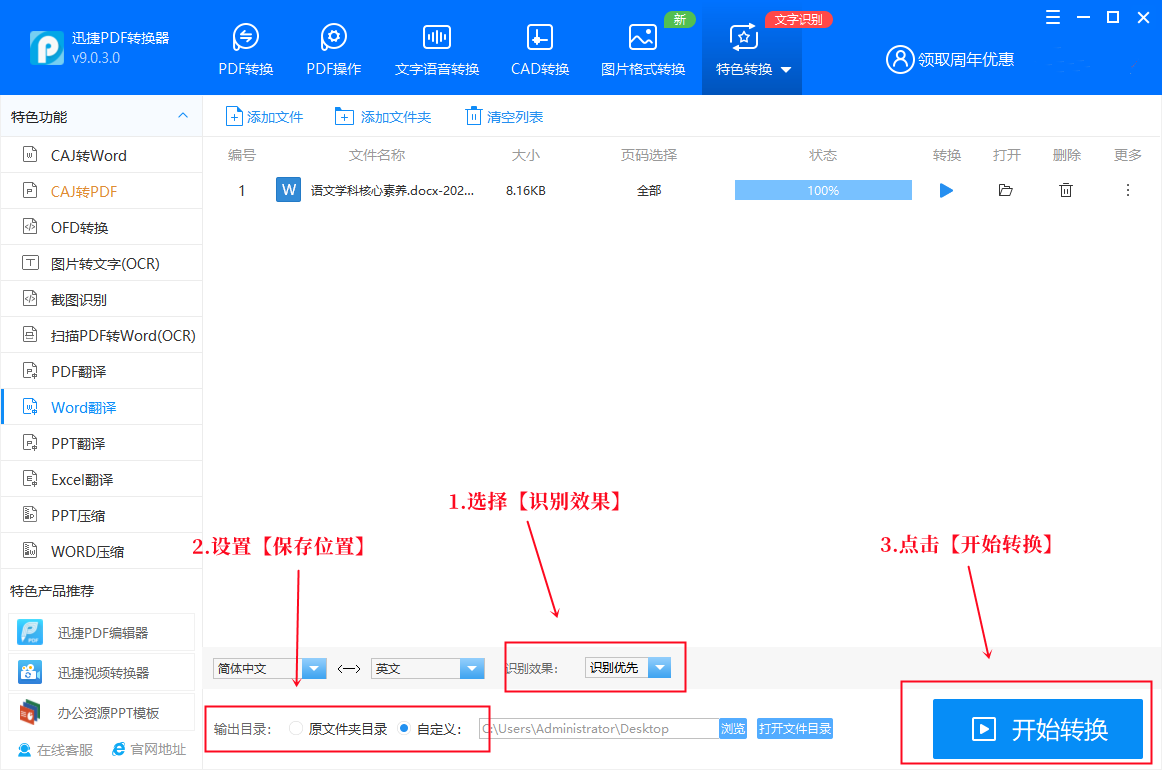Image resolution: width=1162 pixels, height=770 pixels.
Task: Open the 简体中文 source language dropdown
Action: [x=270, y=668]
